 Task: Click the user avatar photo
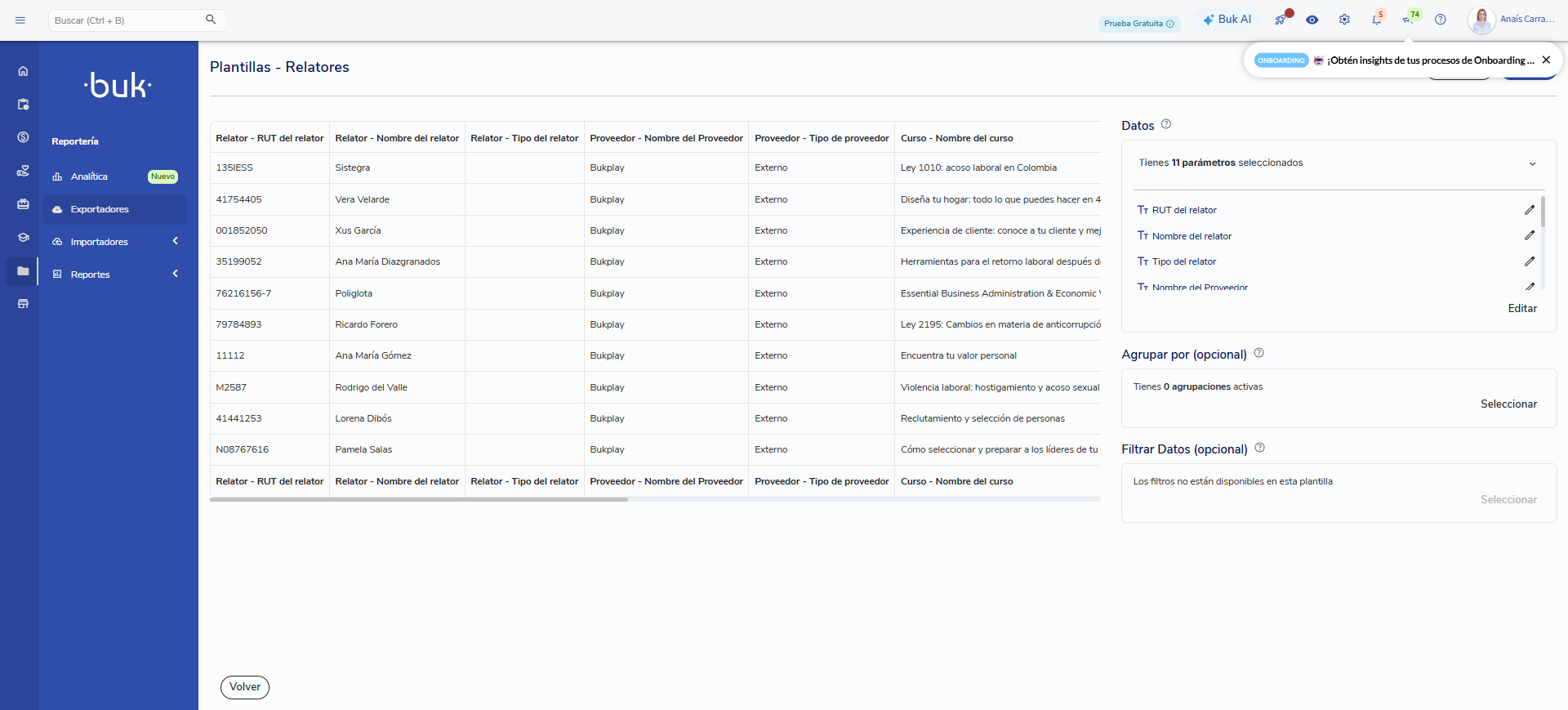(1481, 20)
